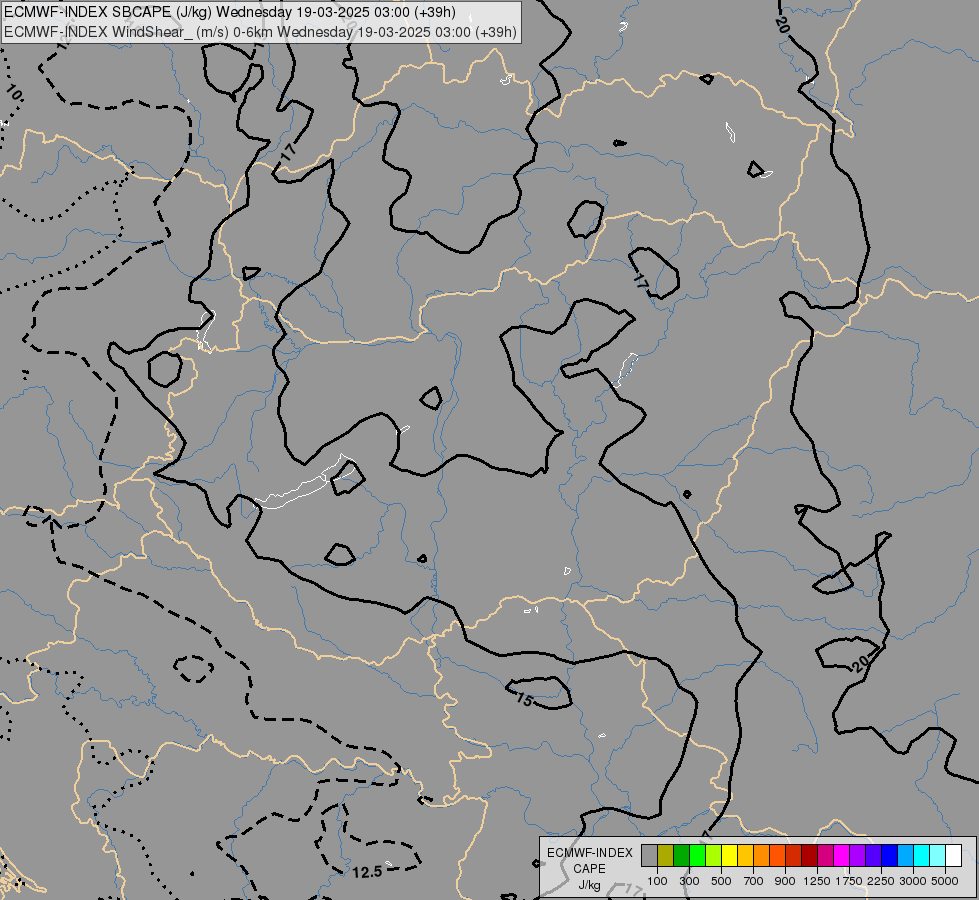Click the WindShear 0-6km title line

pos(260,32)
